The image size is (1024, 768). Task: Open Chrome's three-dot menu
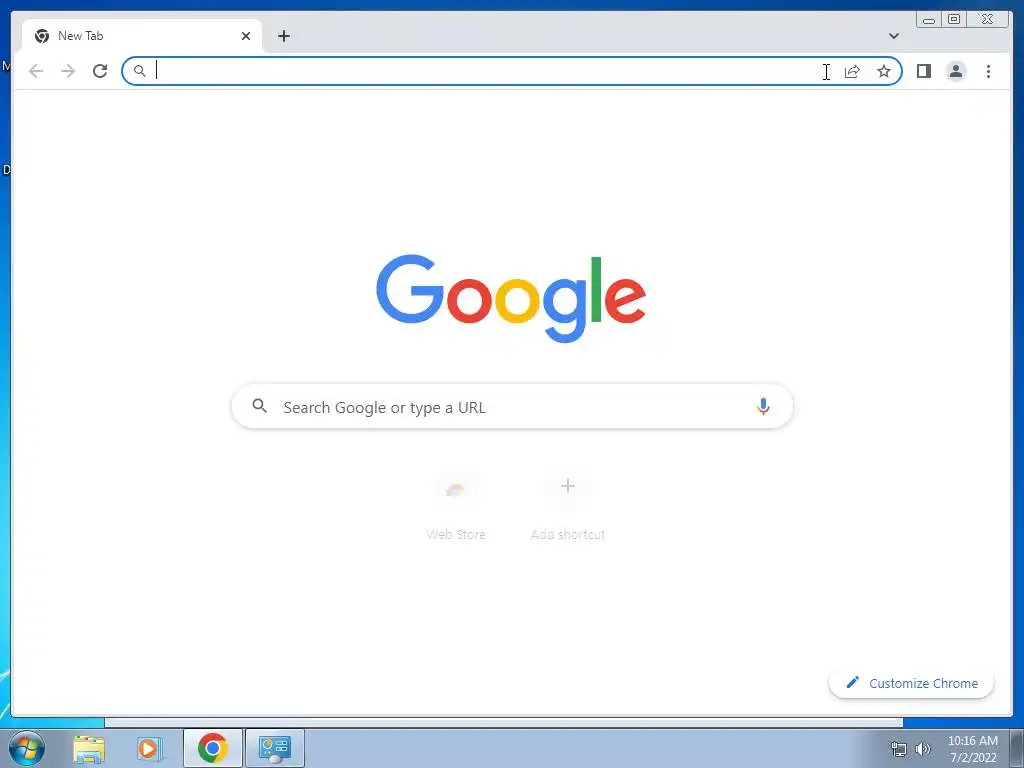988,71
